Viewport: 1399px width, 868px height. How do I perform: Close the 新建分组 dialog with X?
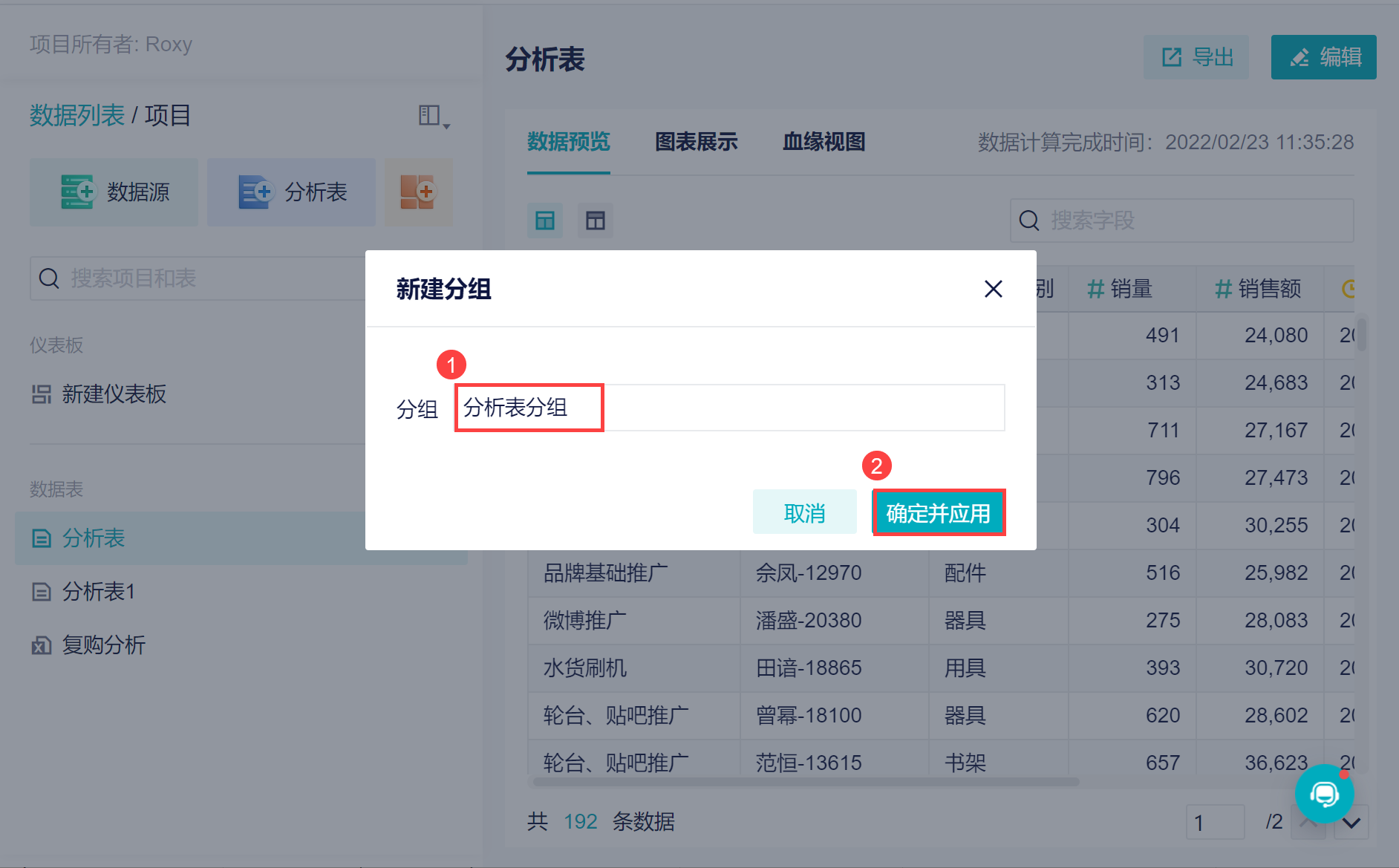point(993,289)
